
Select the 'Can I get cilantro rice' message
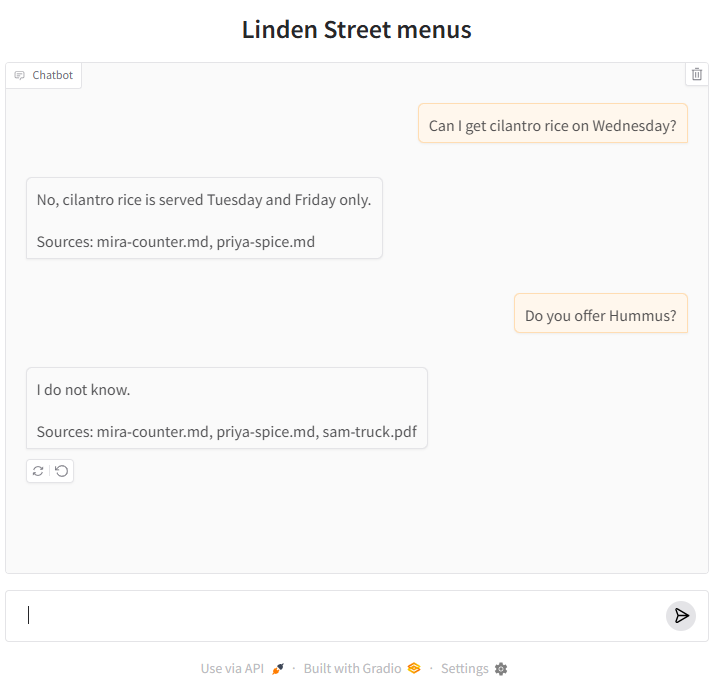pyautogui.click(x=553, y=125)
